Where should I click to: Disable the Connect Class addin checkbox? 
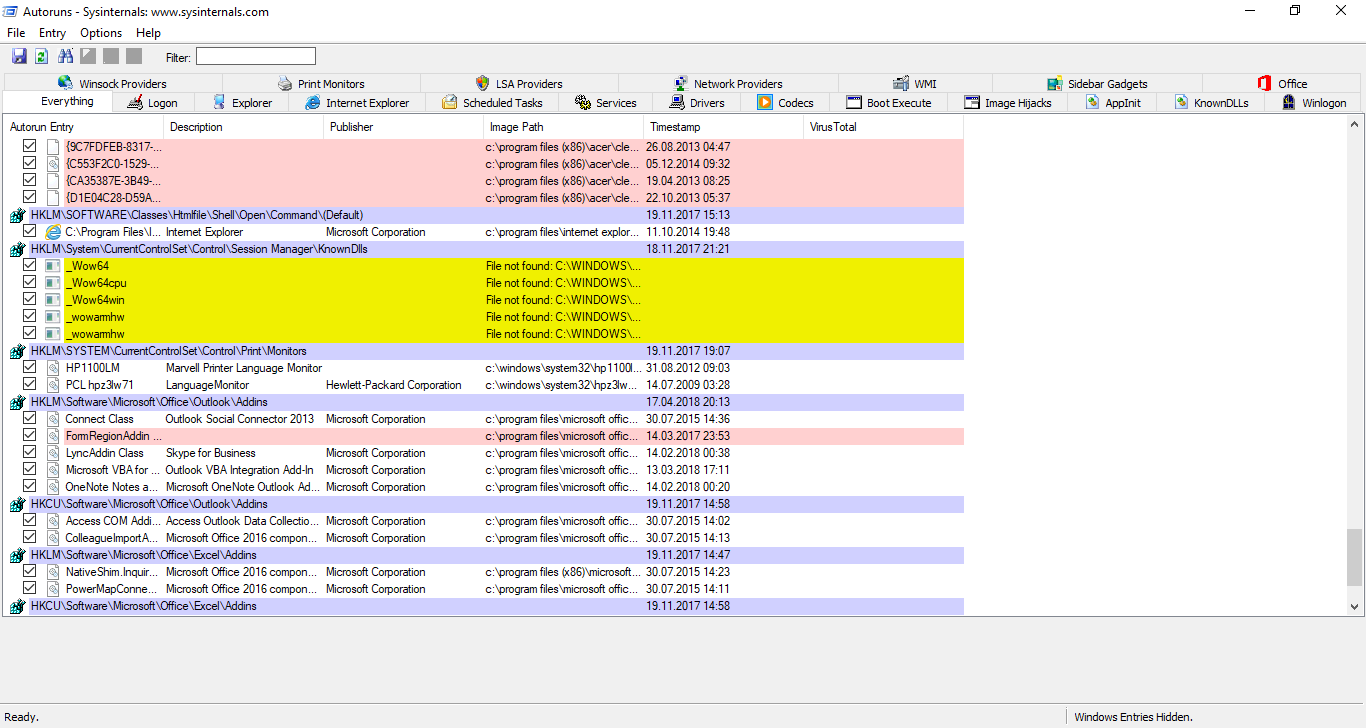pos(30,419)
